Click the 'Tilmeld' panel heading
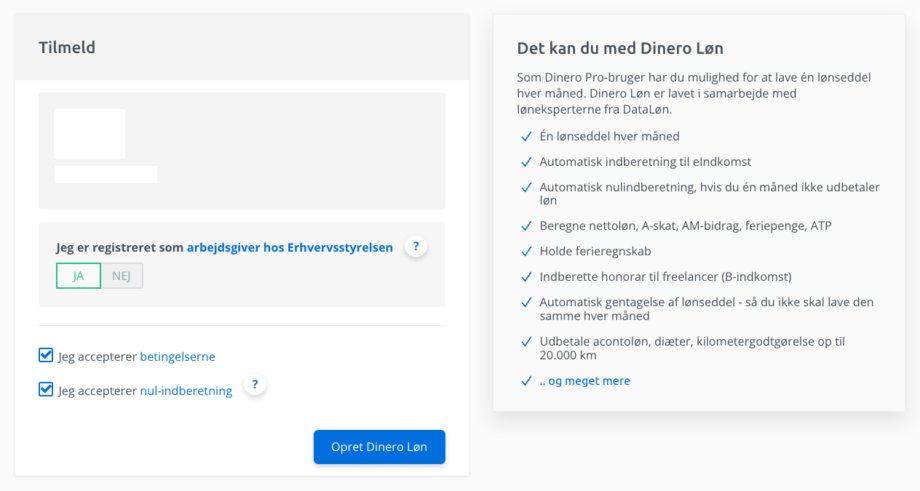Screen dimensions: 920x491 (67, 48)
